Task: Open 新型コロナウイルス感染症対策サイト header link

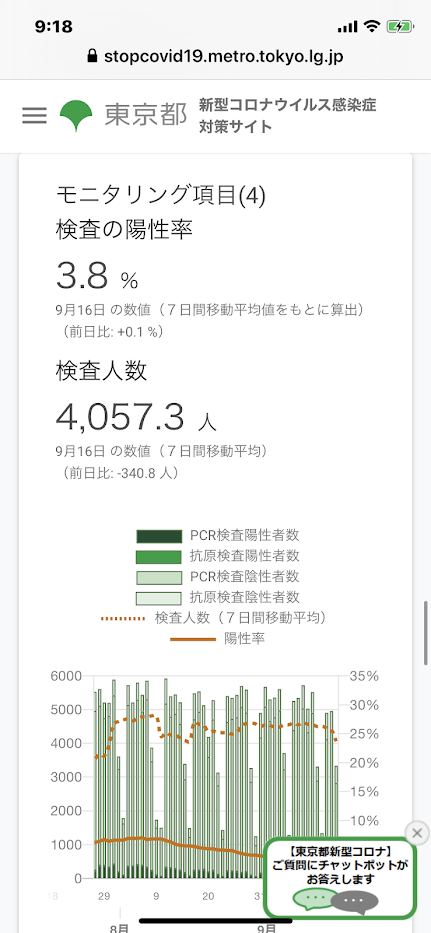Action: tap(288, 115)
